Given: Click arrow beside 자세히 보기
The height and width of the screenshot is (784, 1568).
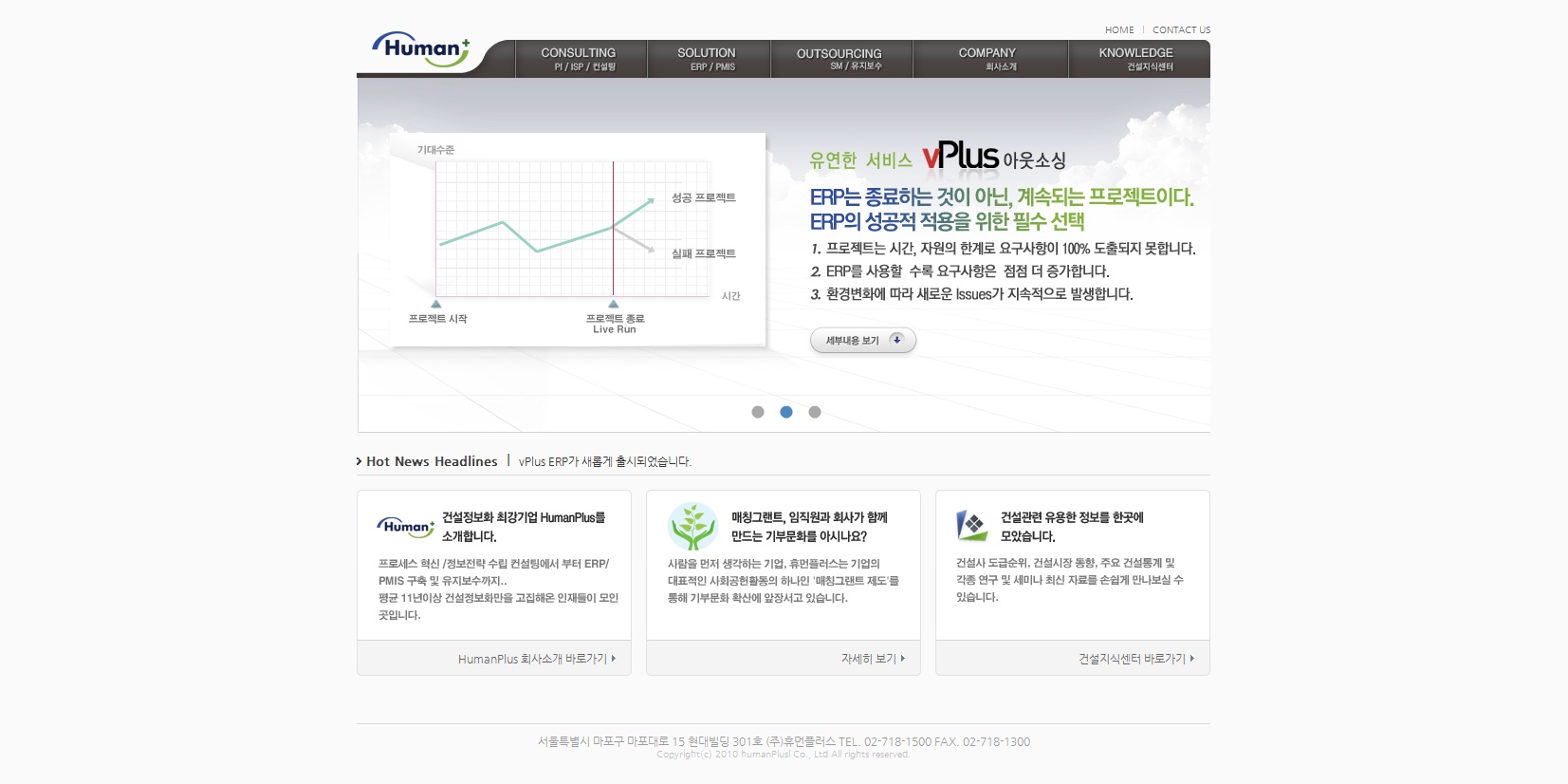Looking at the screenshot, I should click(903, 659).
